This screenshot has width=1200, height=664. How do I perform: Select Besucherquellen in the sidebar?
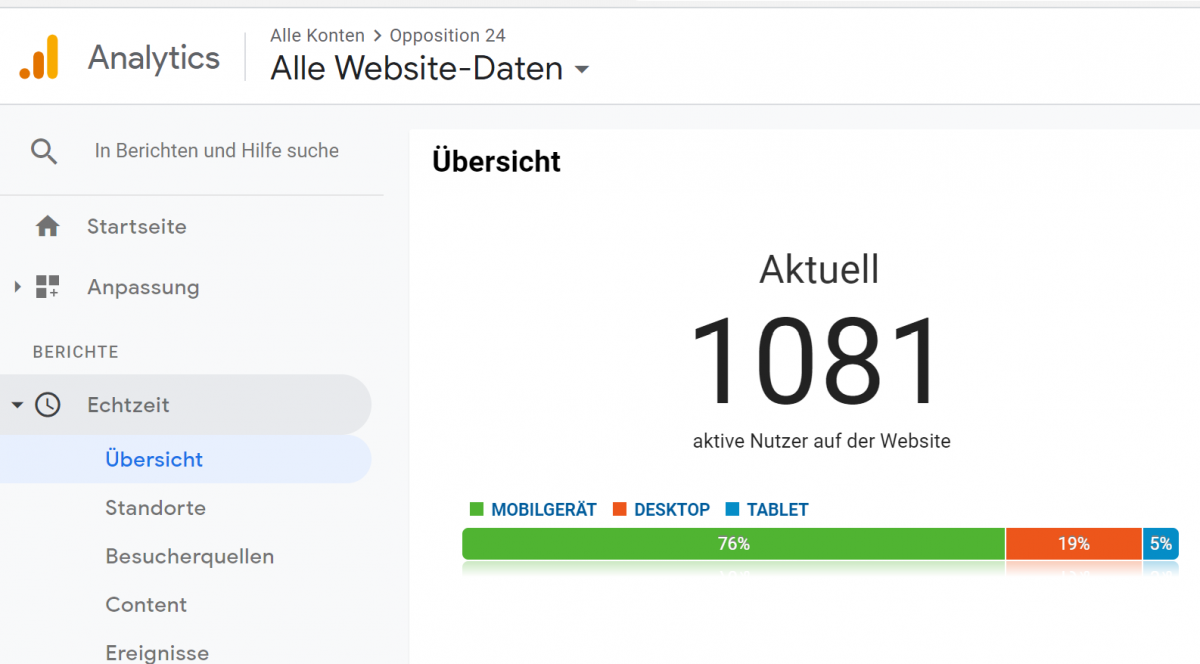click(x=189, y=556)
